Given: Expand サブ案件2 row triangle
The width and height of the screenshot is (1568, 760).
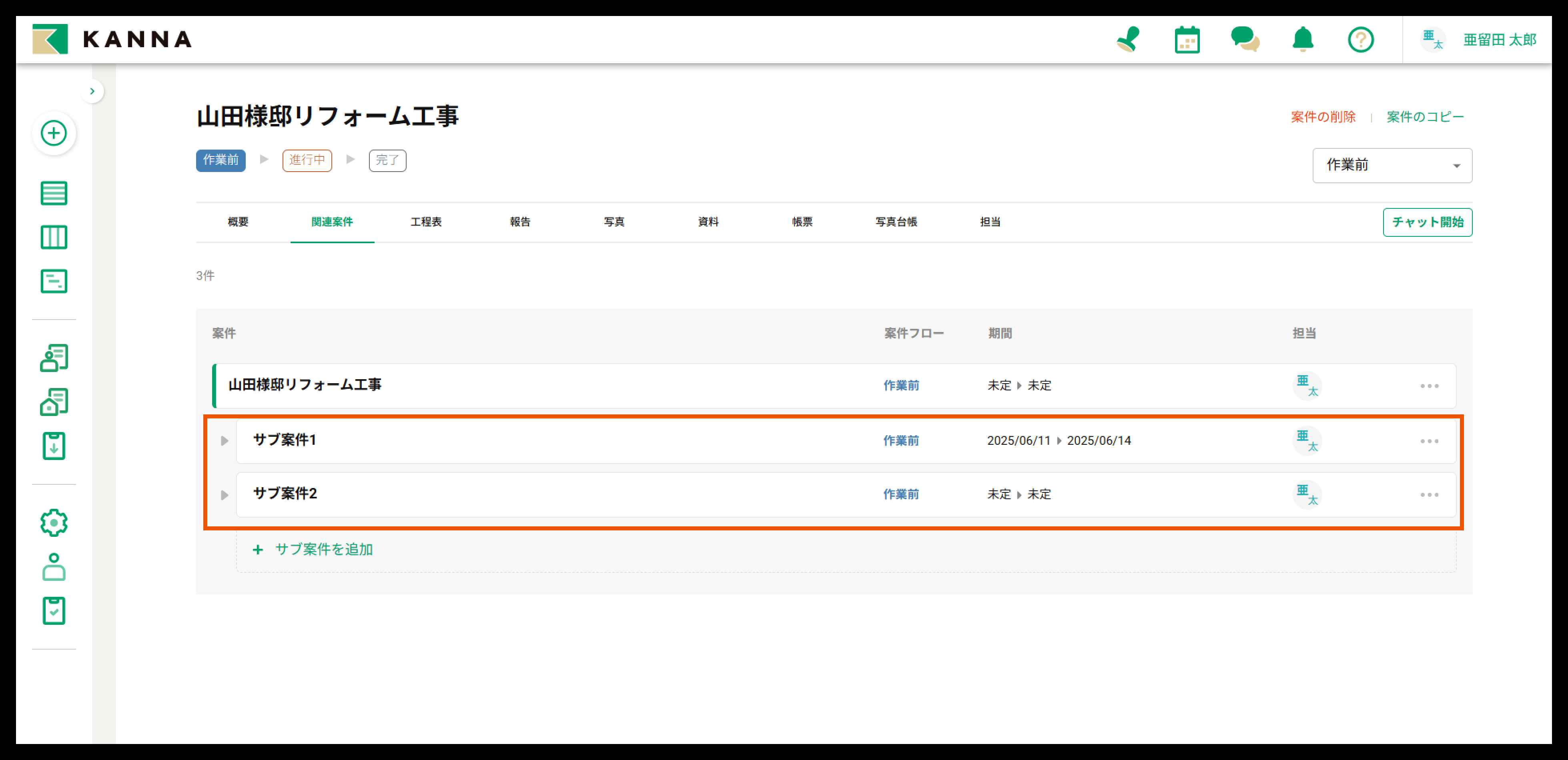Looking at the screenshot, I should coord(225,495).
